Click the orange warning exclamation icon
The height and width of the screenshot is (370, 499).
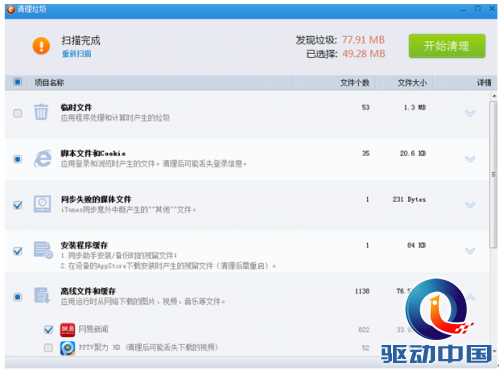tap(41, 46)
